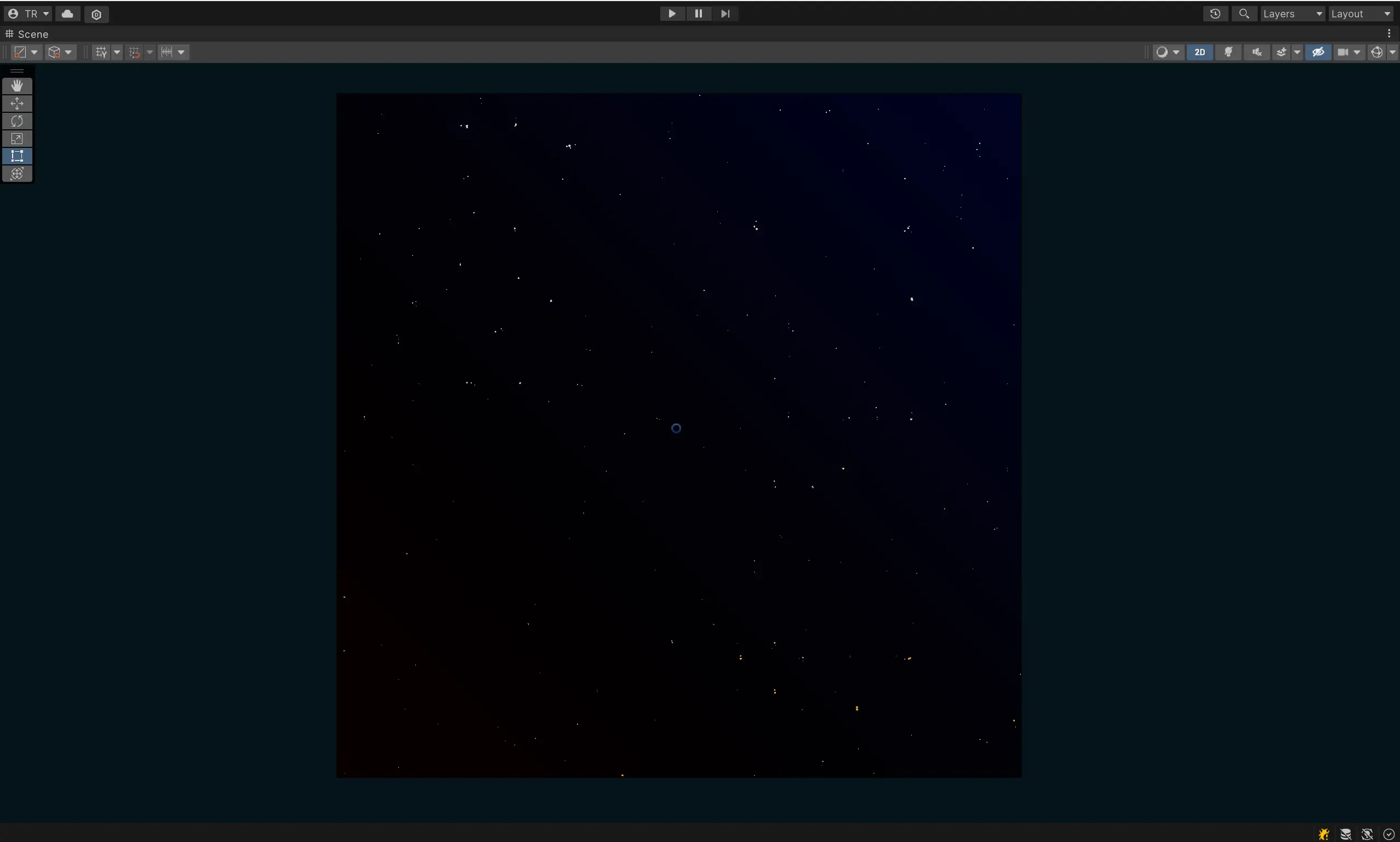
Task: Open Unity Cloud services button
Action: click(x=67, y=14)
